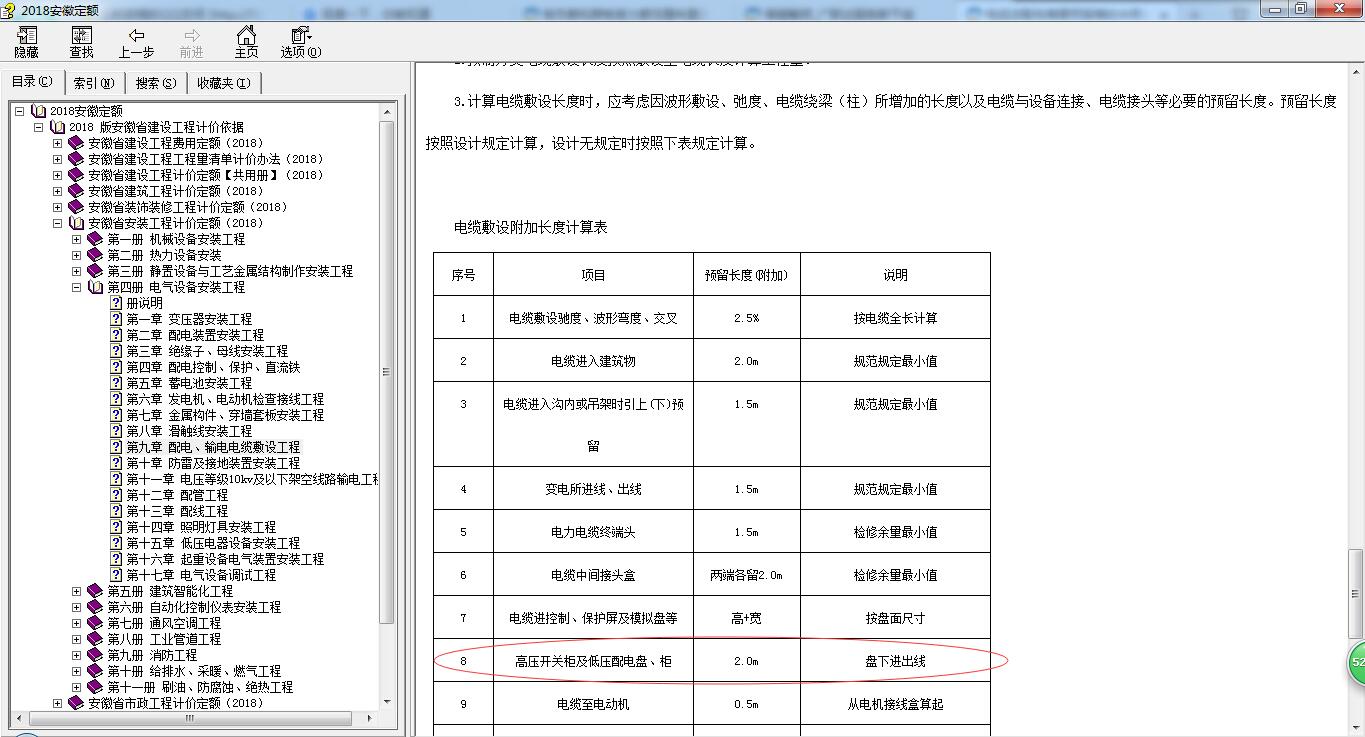Switch to the 索引 (Index) tab
Image resolution: width=1365 pixels, height=737 pixels.
point(94,83)
